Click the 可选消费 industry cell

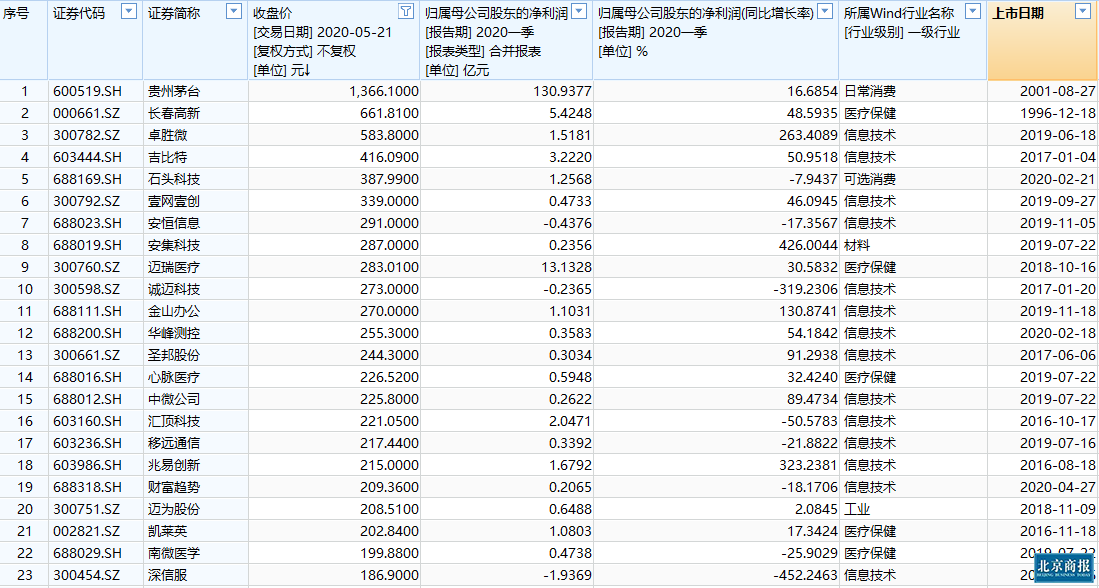(870, 179)
